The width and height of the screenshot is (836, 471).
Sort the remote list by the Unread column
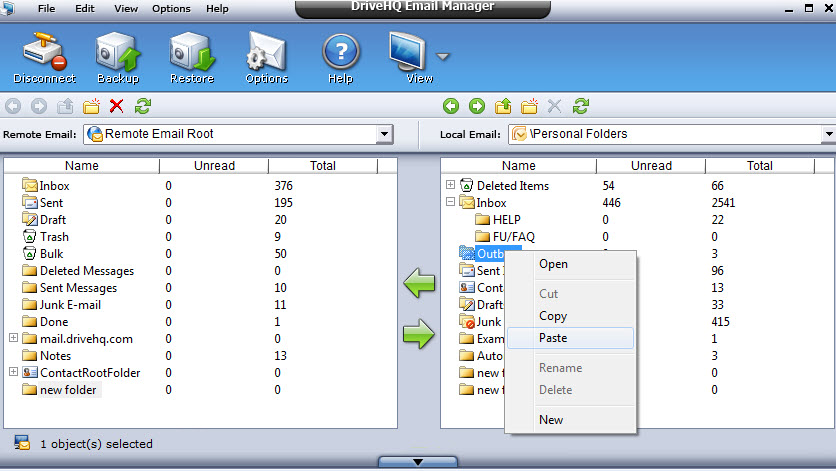pos(214,166)
